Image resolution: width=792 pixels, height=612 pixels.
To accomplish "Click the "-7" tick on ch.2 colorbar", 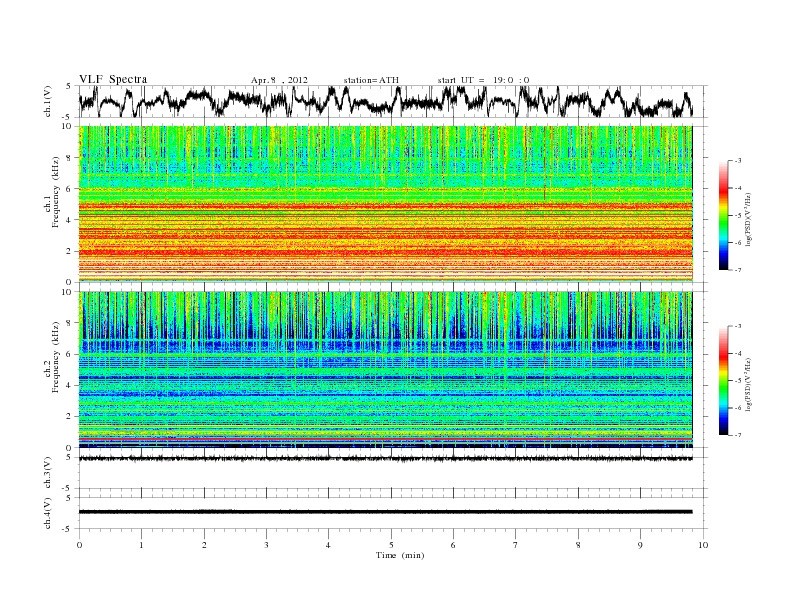I will click(738, 435).
